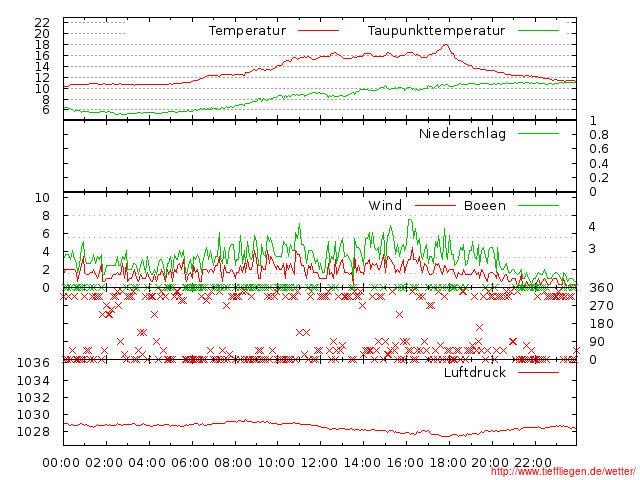Click pressure axis value 1030
This screenshot has height=480, width=640.
pyautogui.click(x=33, y=415)
